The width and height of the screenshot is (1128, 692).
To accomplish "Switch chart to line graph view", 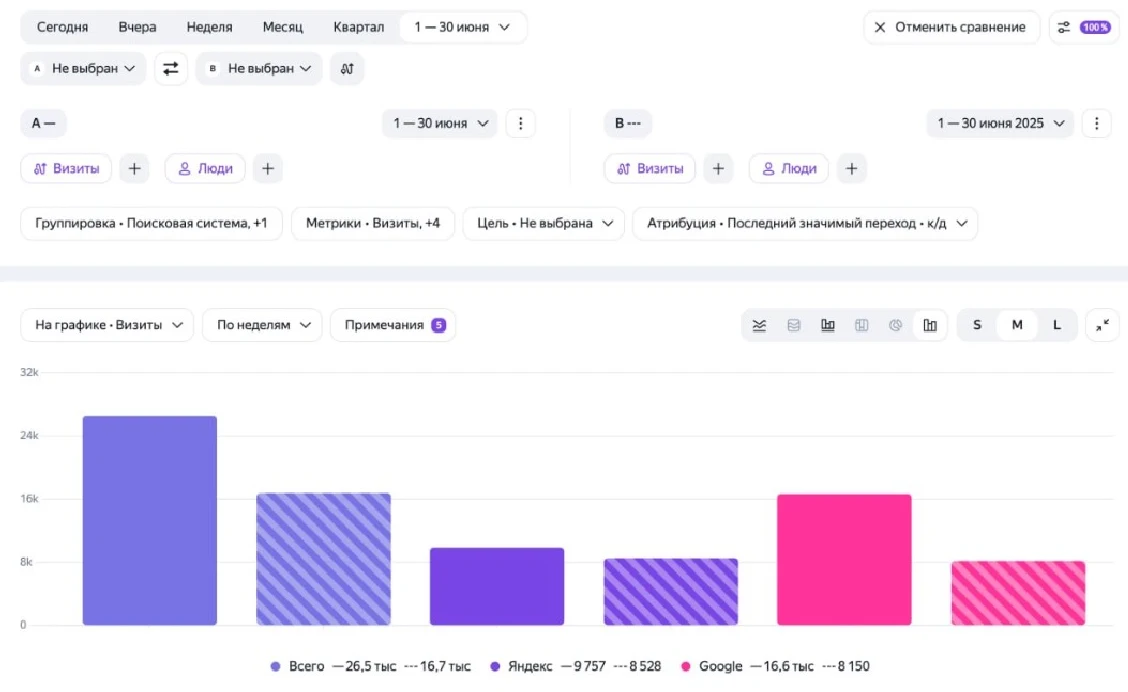I will [759, 325].
